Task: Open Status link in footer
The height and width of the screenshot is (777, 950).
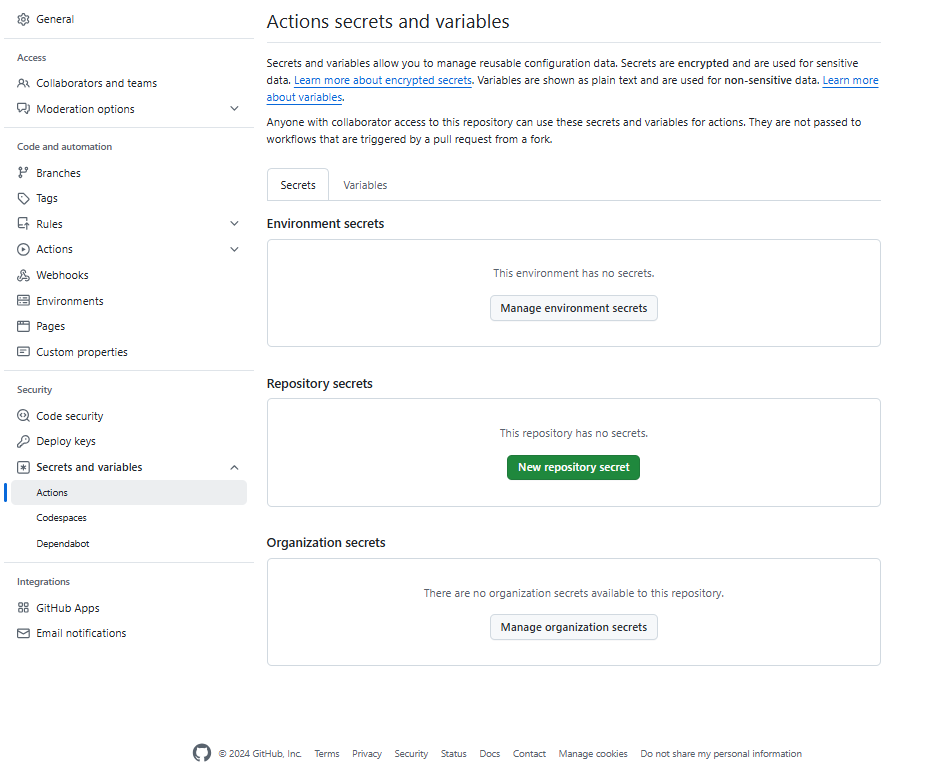Action: (453, 753)
